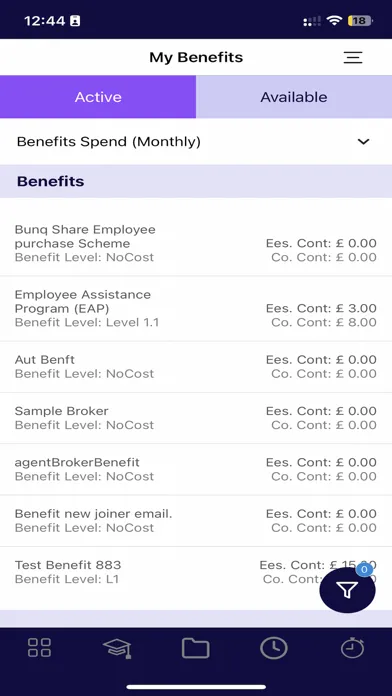Image resolution: width=392 pixels, height=696 pixels.
Task: Open Employee Assistance Program (EAP) entry
Action: pyautogui.click(x=196, y=308)
